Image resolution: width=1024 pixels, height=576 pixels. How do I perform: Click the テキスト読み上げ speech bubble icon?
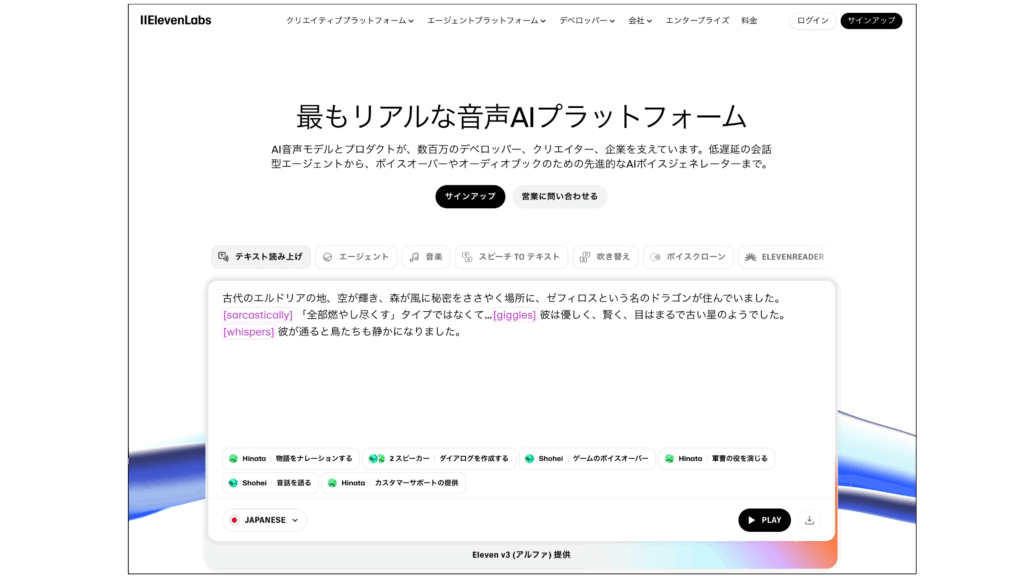(222, 257)
